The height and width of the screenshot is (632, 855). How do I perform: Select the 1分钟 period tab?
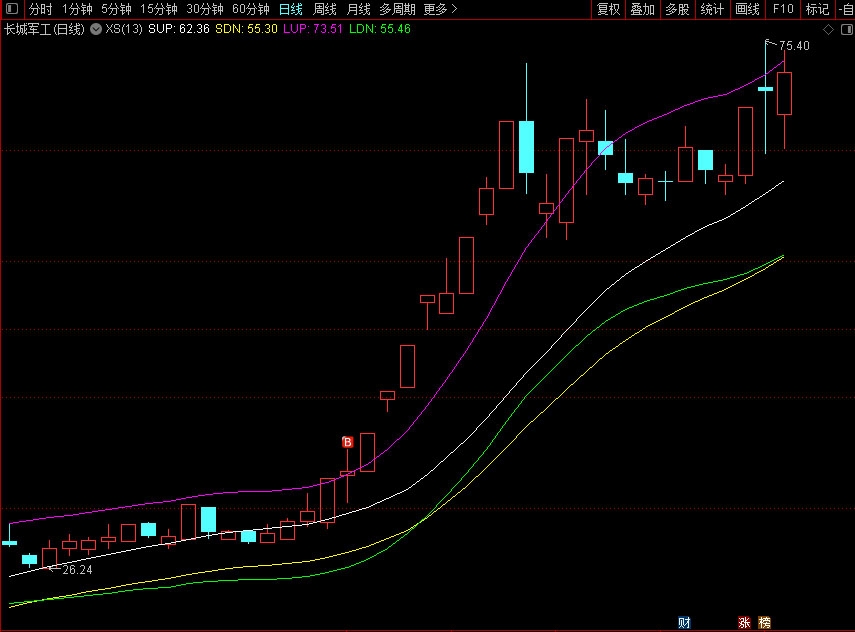pyautogui.click(x=77, y=9)
